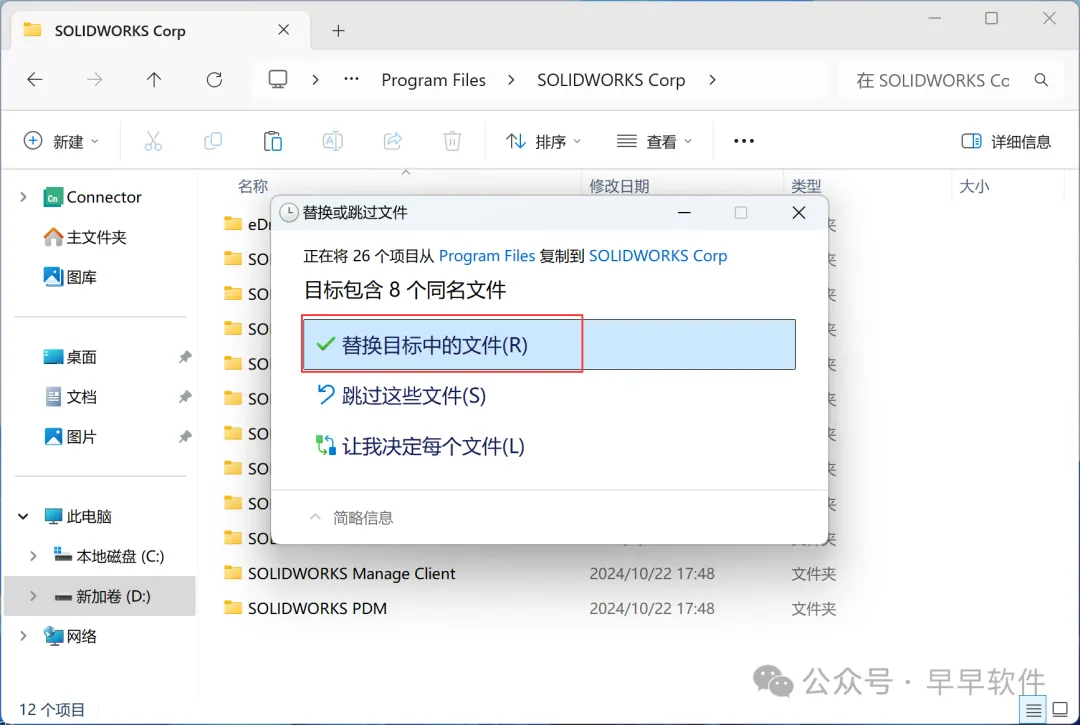Image resolution: width=1080 pixels, height=725 pixels.
Task: Click the Cut scissors icon
Action: (153, 141)
